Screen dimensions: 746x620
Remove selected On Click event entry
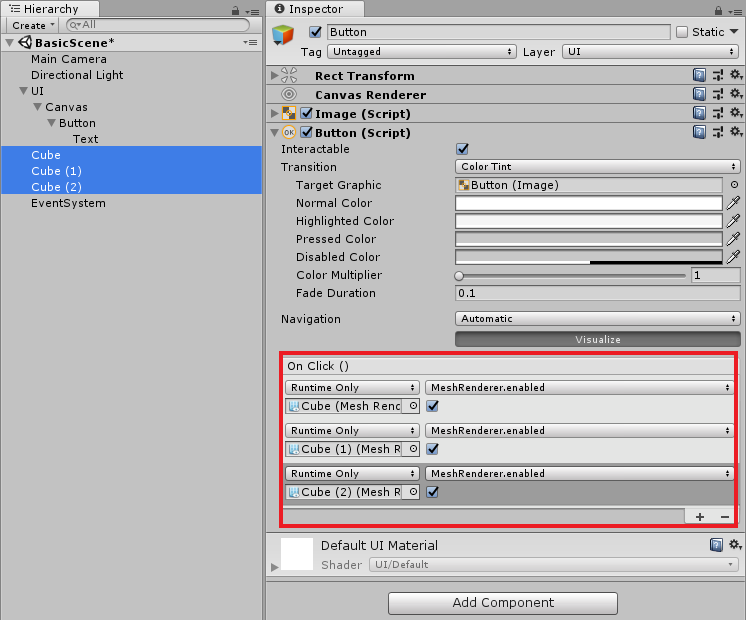tap(725, 517)
